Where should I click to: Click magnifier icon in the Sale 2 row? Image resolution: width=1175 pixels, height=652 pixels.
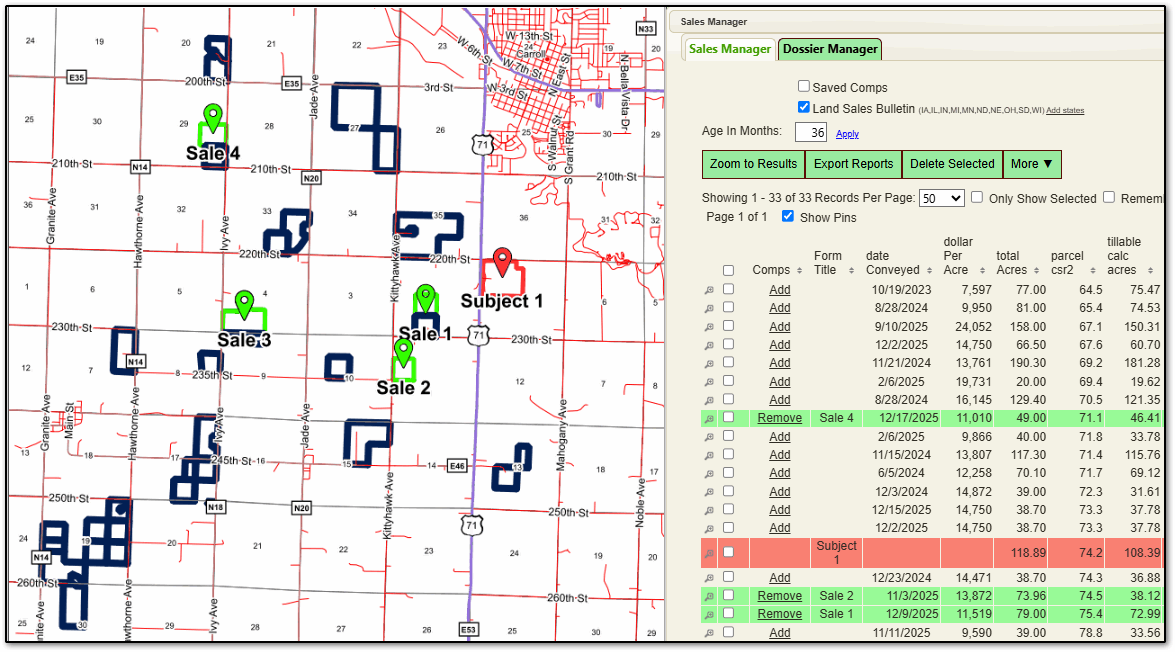point(709,597)
